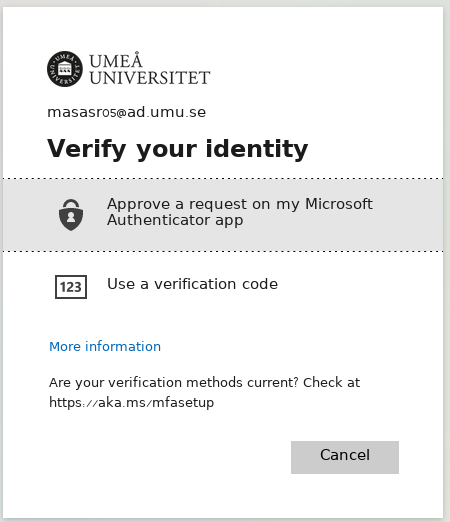Open the More information link
The height and width of the screenshot is (522, 450).
[105, 347]
